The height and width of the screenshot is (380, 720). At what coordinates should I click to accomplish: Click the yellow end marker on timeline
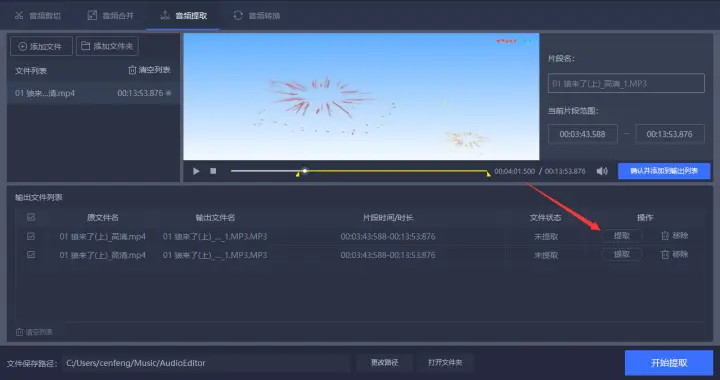[489, 174]
